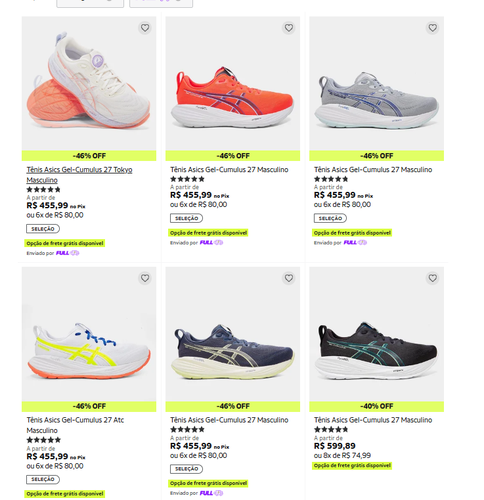Open the navy Gel-Cumulus 27 product photo
Image resolution: width=484 pixels, height=500 pixels.
coord(233,334)
